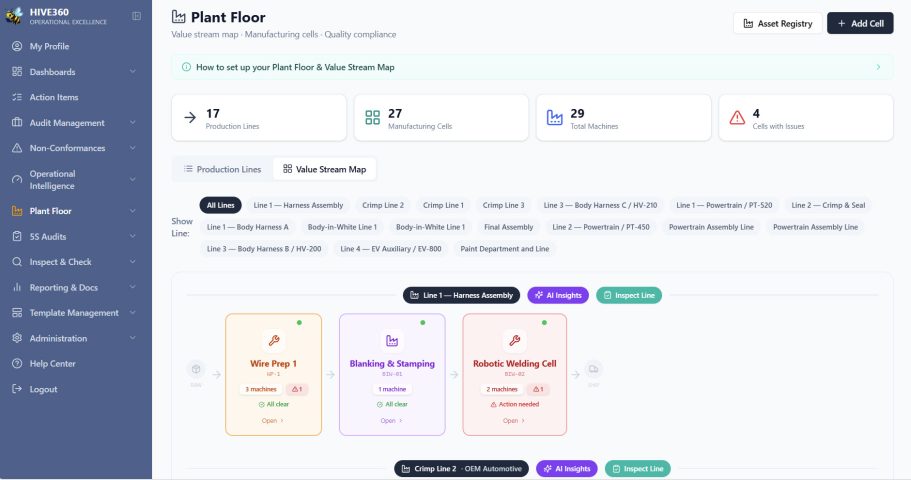Screen dimensions: 911x480
Task: Open the Robotic Welding Cell link
Action: click(x=514, y=421)
